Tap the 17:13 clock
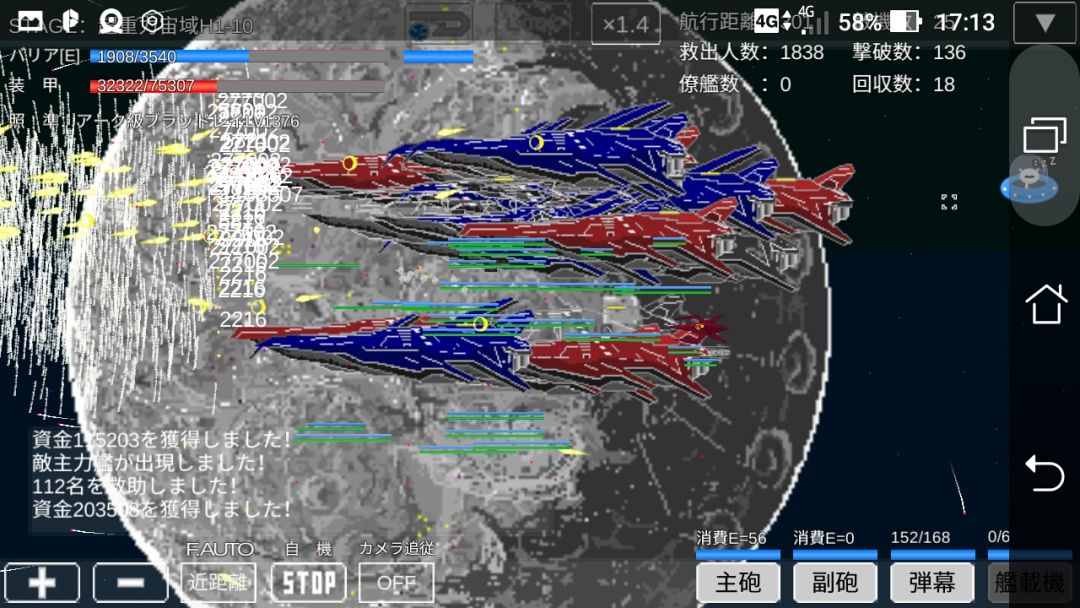Viewport: 1080px width, 608px height. [x=965, y=22]
